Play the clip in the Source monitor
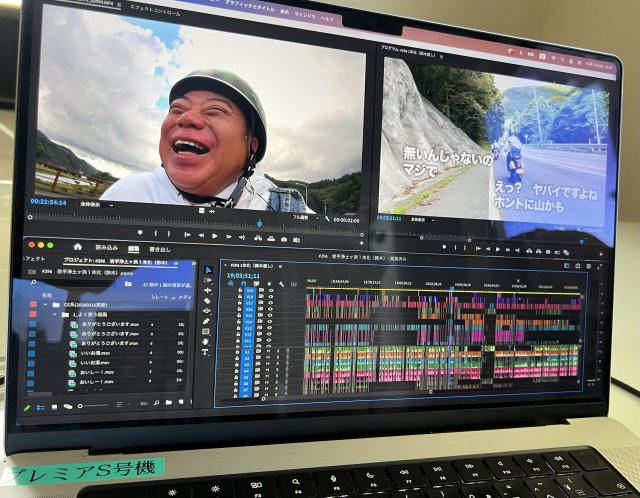640x498 pixels. [215, 236]
